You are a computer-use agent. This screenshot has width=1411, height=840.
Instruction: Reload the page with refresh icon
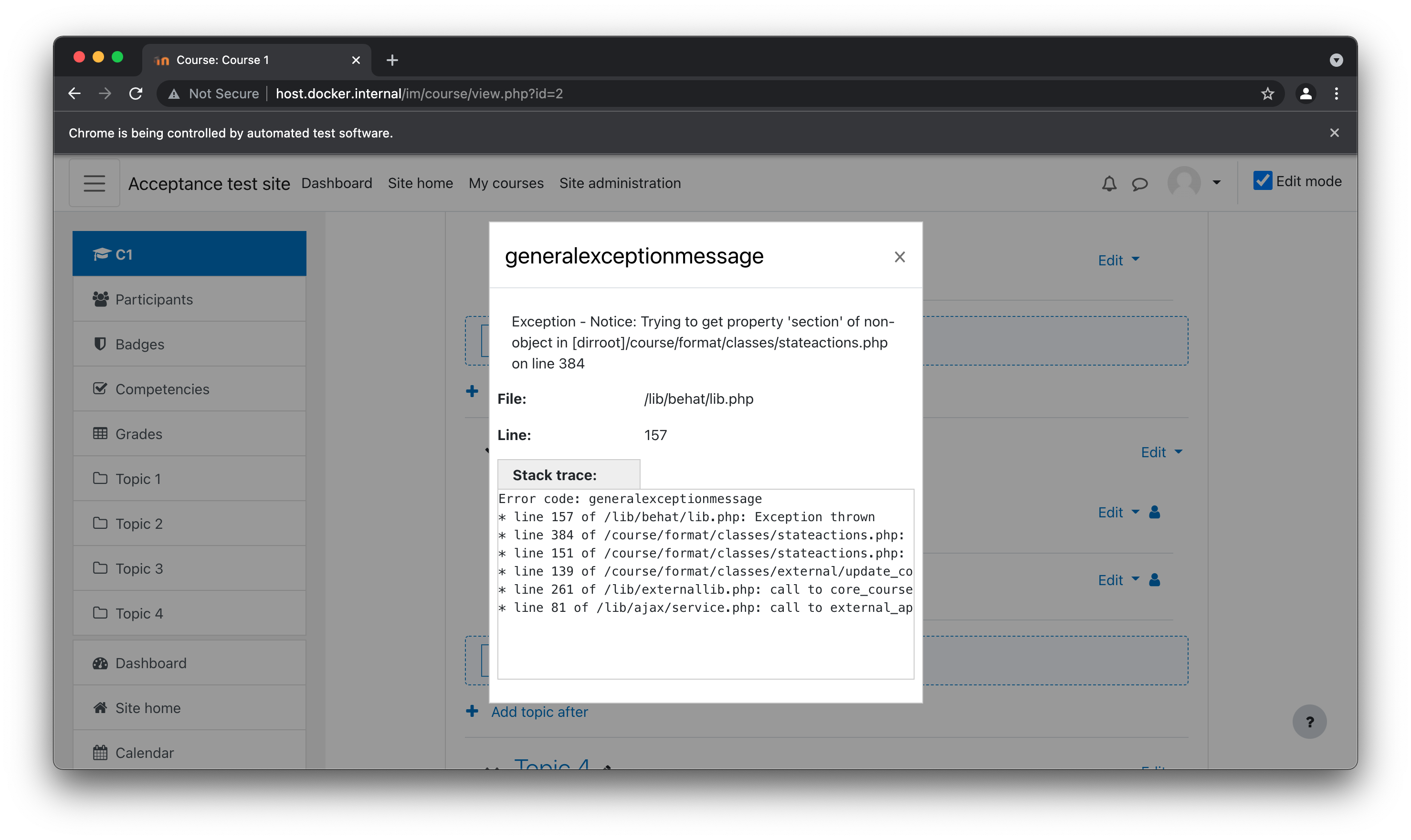[x=135, y=94]
